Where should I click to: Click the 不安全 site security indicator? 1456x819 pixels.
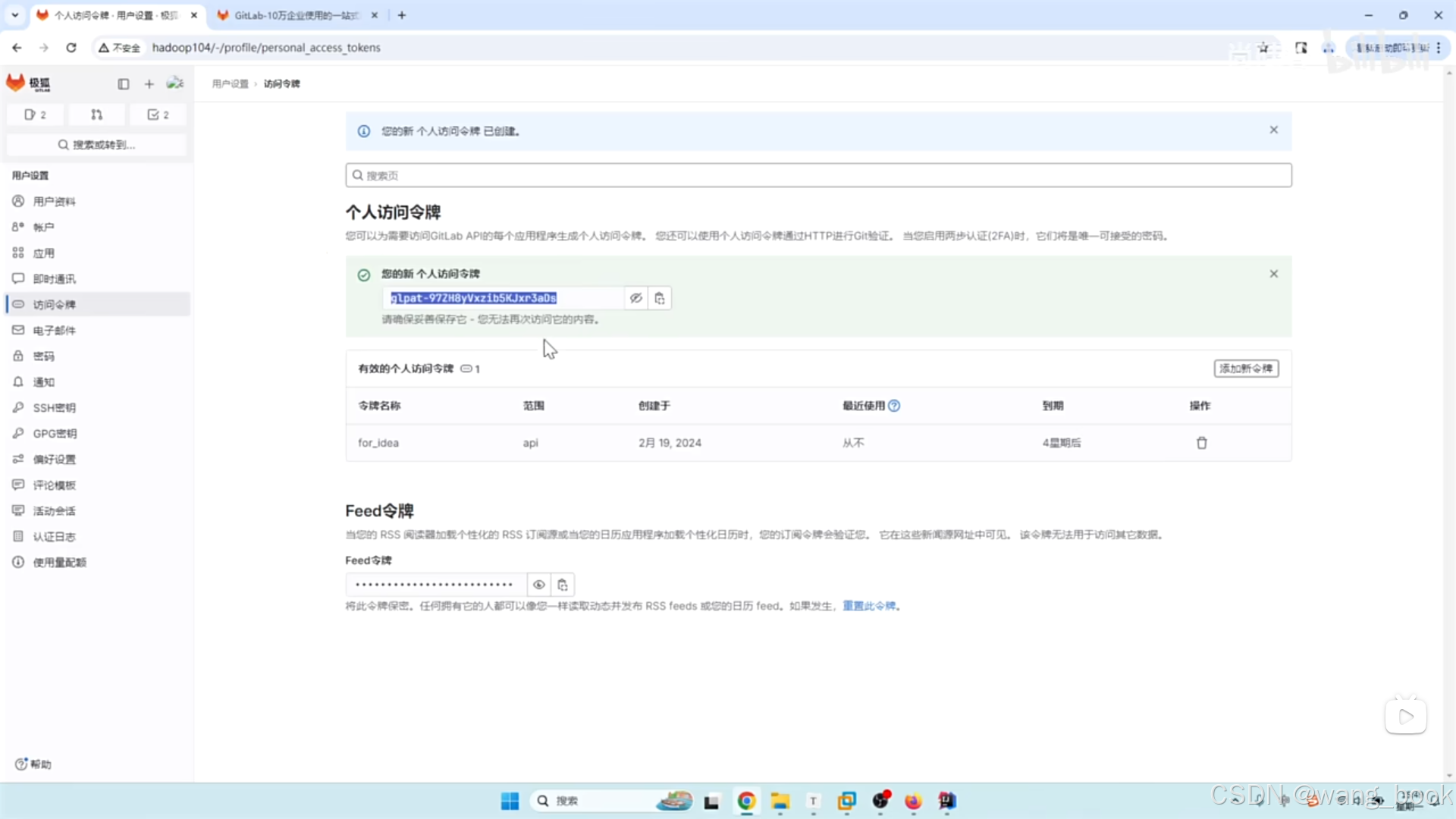coord(120,48)
